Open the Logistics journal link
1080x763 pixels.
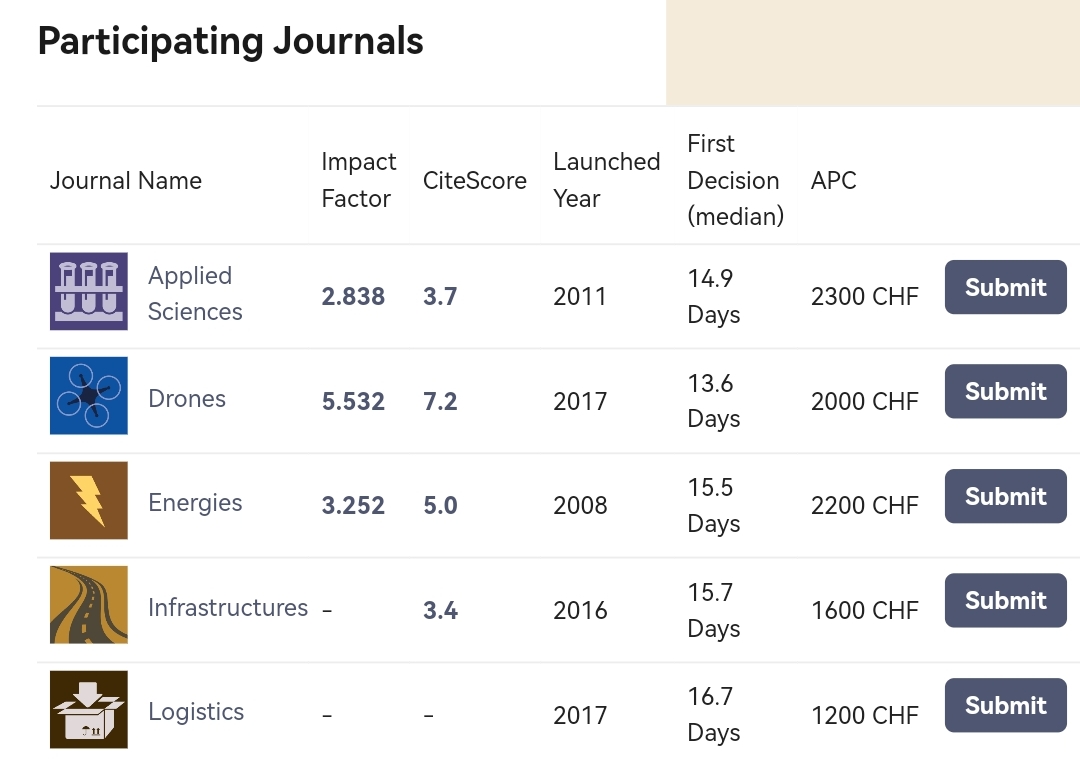(196, 711)
